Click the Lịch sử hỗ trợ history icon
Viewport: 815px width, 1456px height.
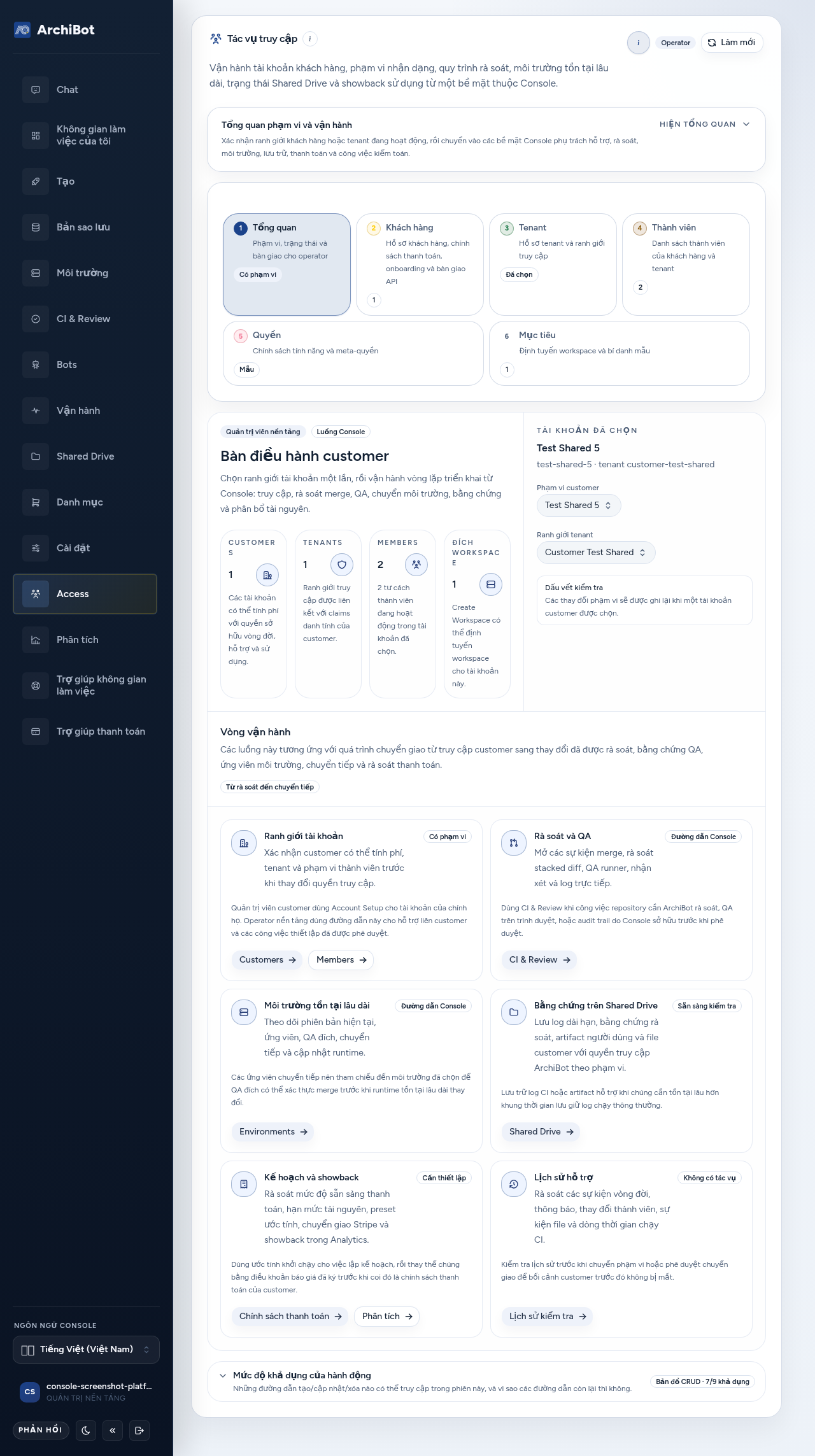(514, 1184)
